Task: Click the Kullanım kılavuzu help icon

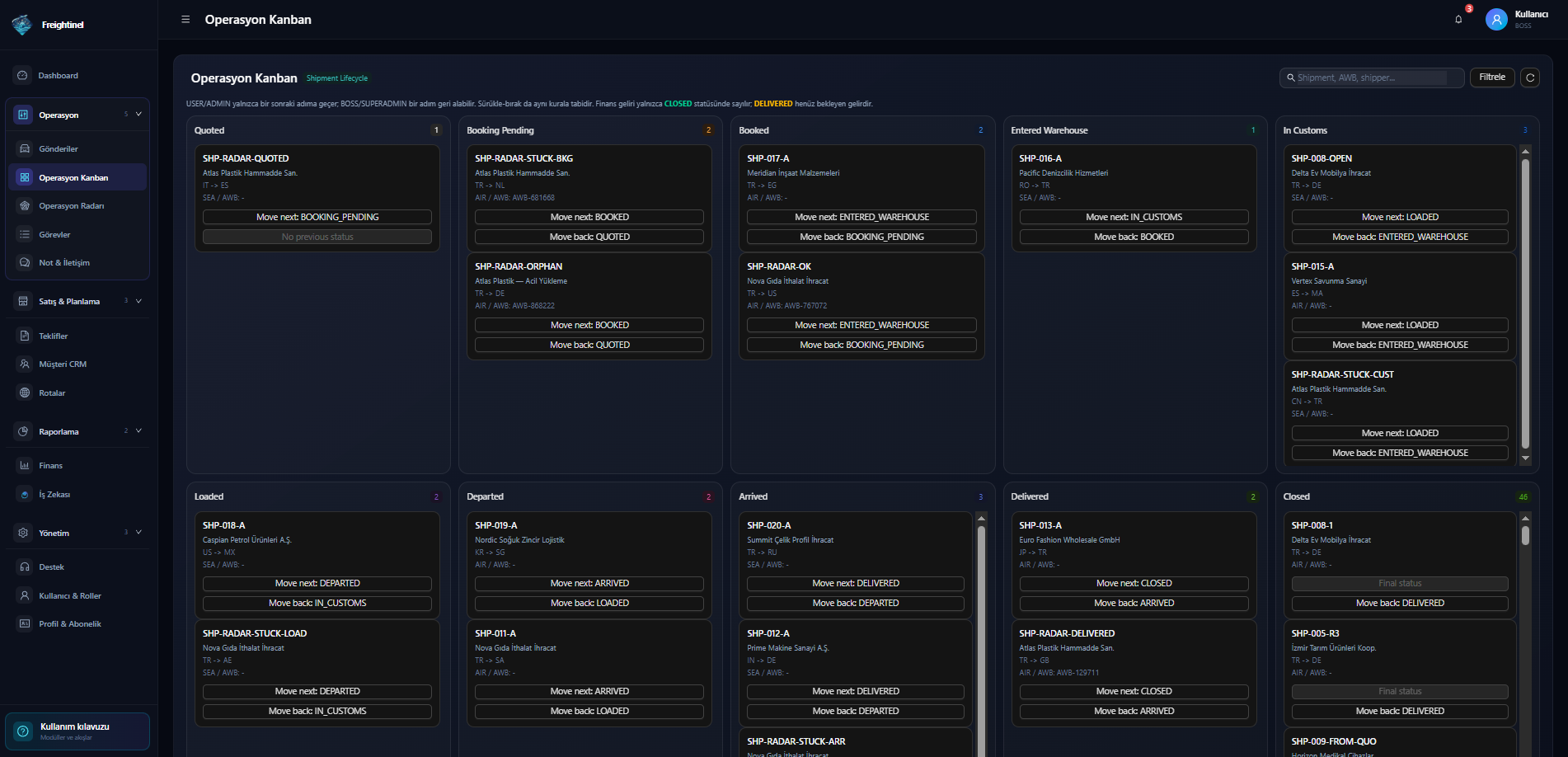Action: 23,731
